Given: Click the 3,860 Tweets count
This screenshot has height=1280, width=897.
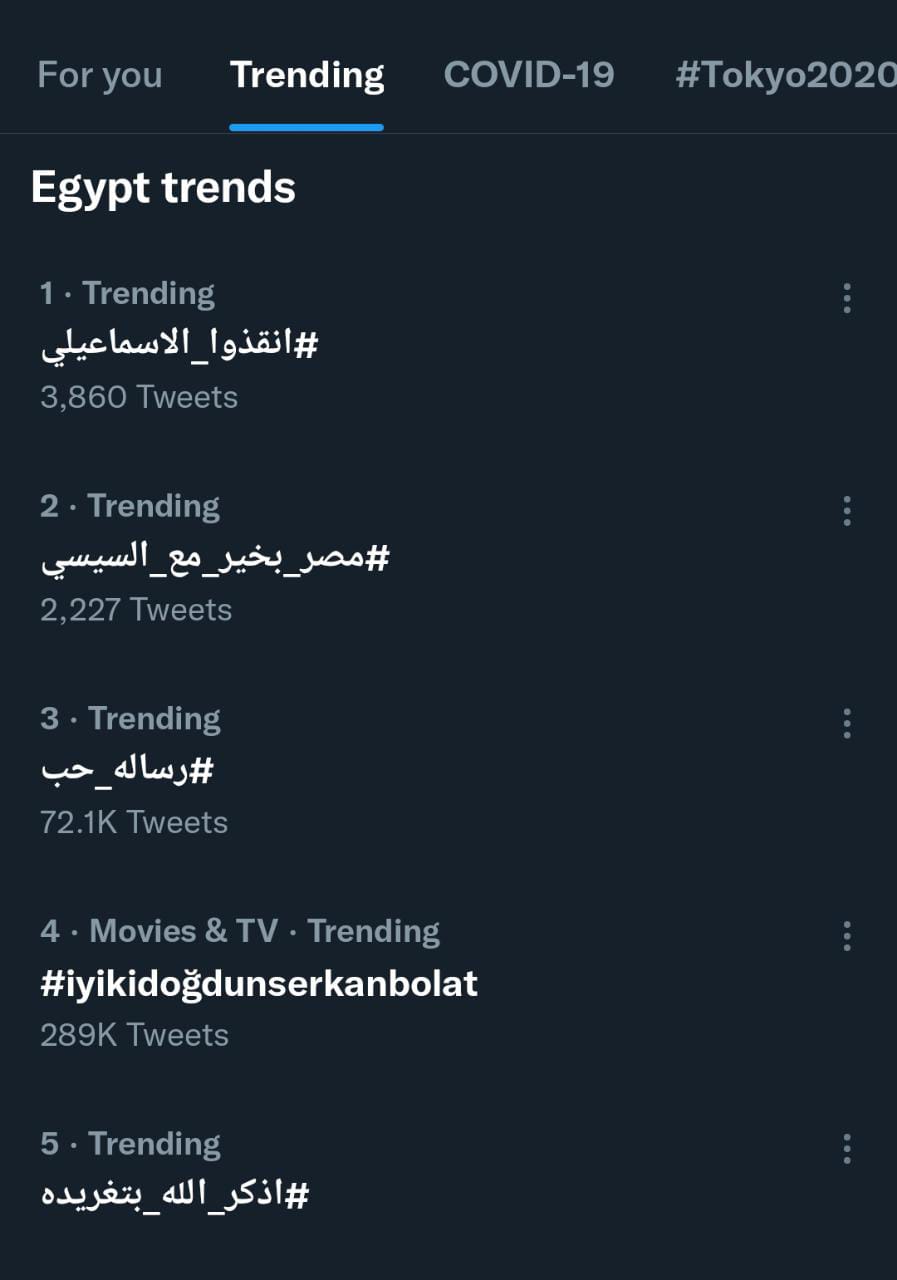Looking at the screenshot, I should point(139,397).
